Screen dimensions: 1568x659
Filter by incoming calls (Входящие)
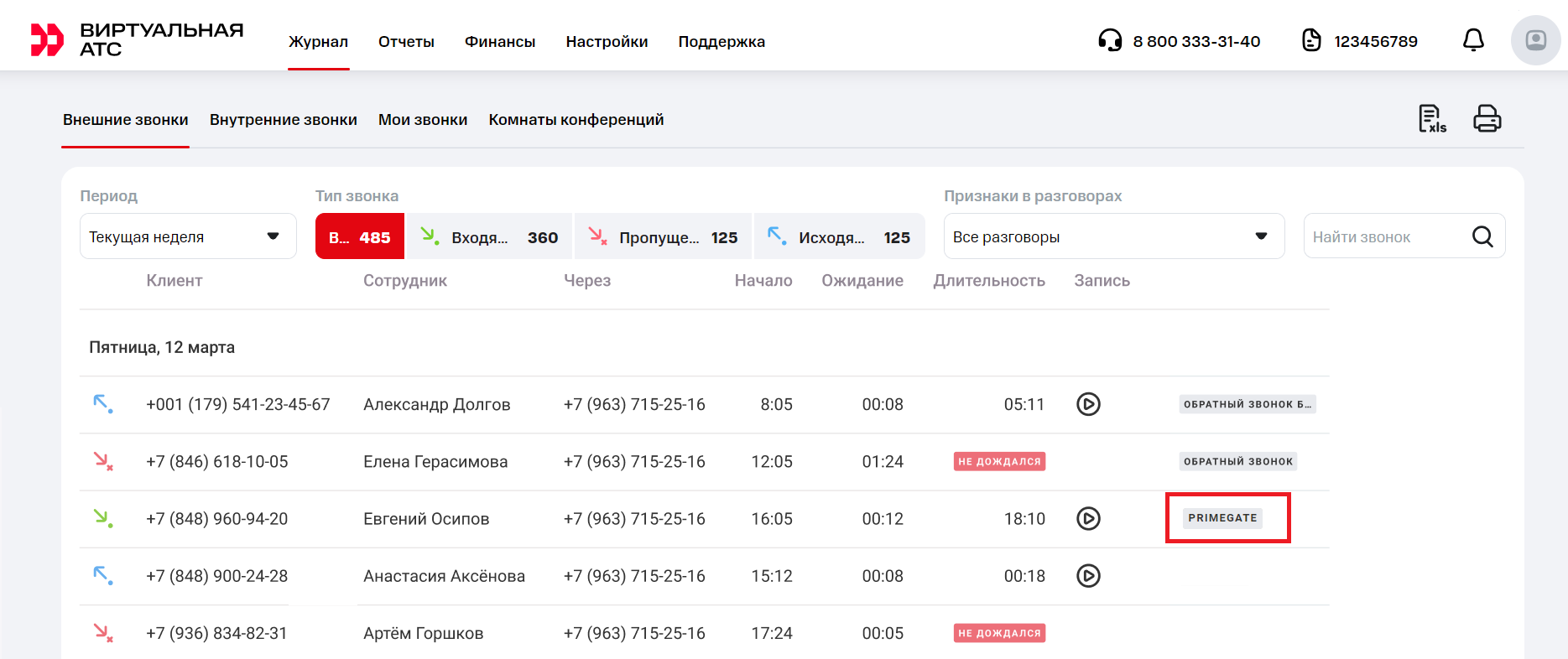489,237
